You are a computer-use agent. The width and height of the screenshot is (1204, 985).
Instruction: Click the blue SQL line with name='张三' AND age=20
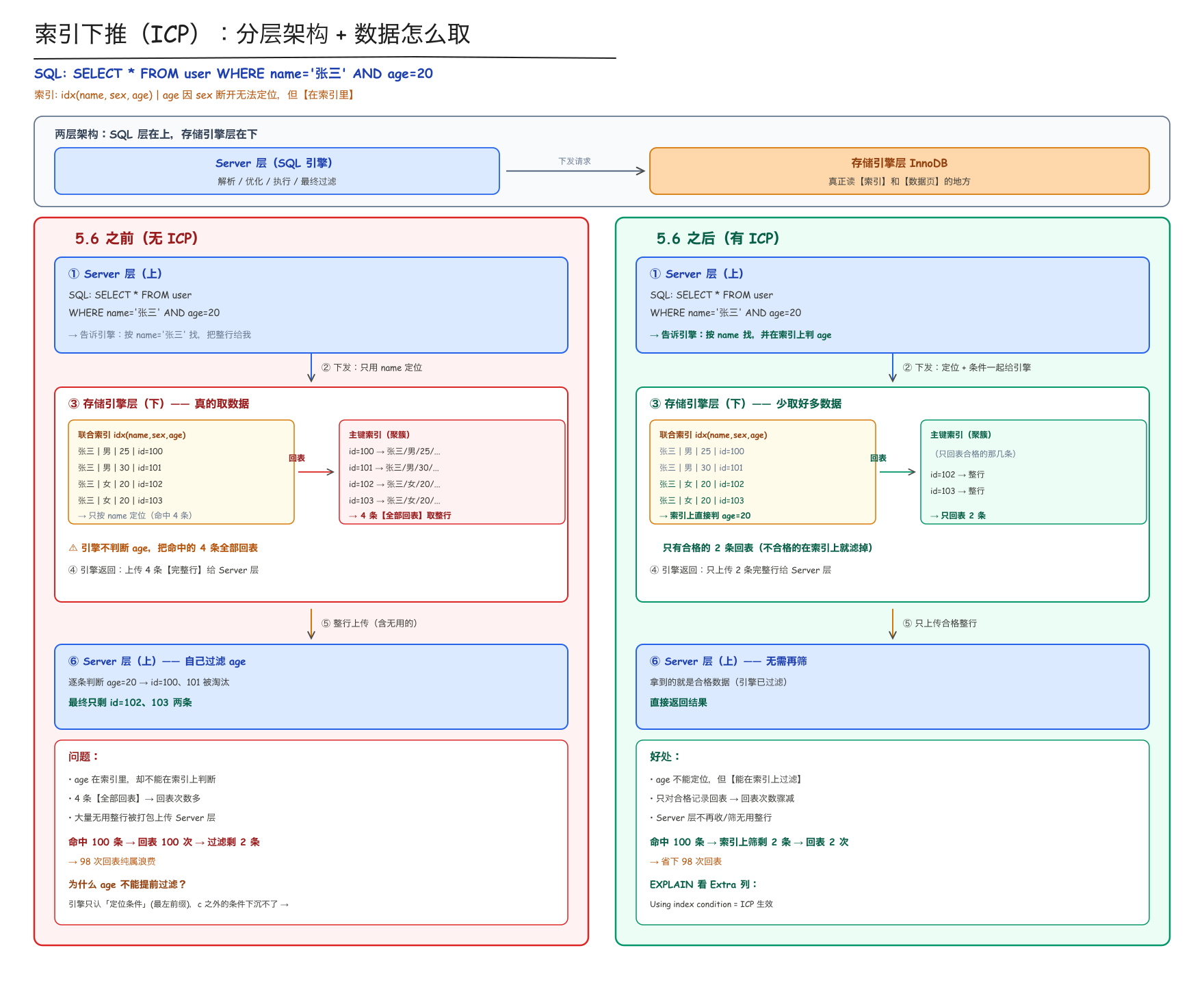click(x=233, y=73)
